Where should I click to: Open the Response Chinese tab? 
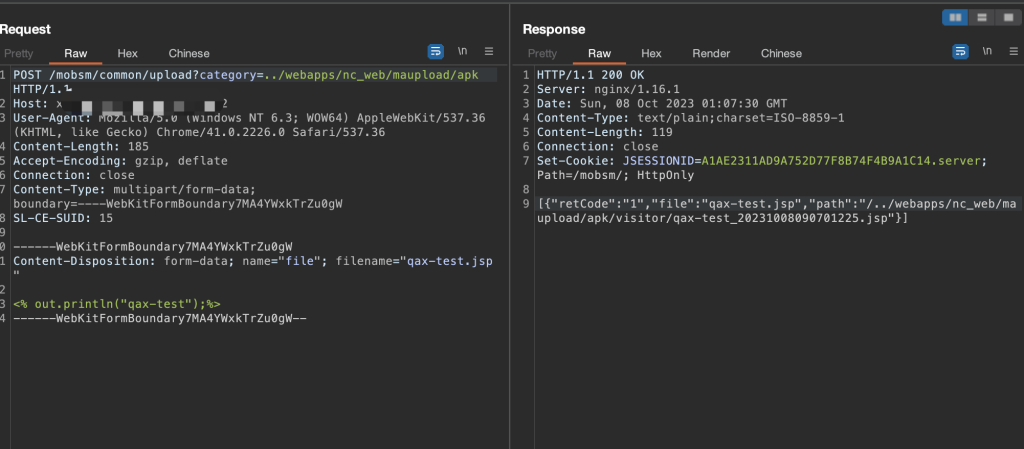781,54
